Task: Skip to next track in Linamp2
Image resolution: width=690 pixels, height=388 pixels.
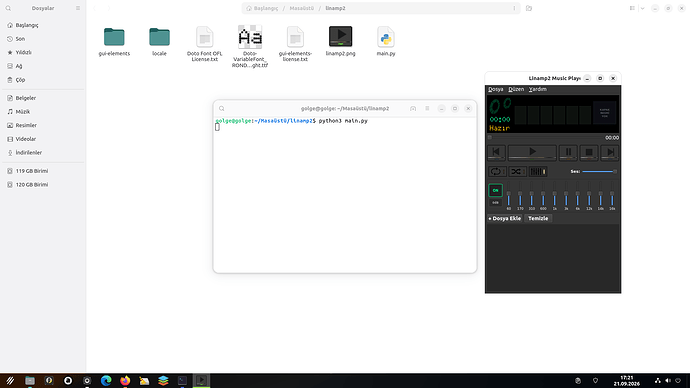Action: [x=609, y=152]
